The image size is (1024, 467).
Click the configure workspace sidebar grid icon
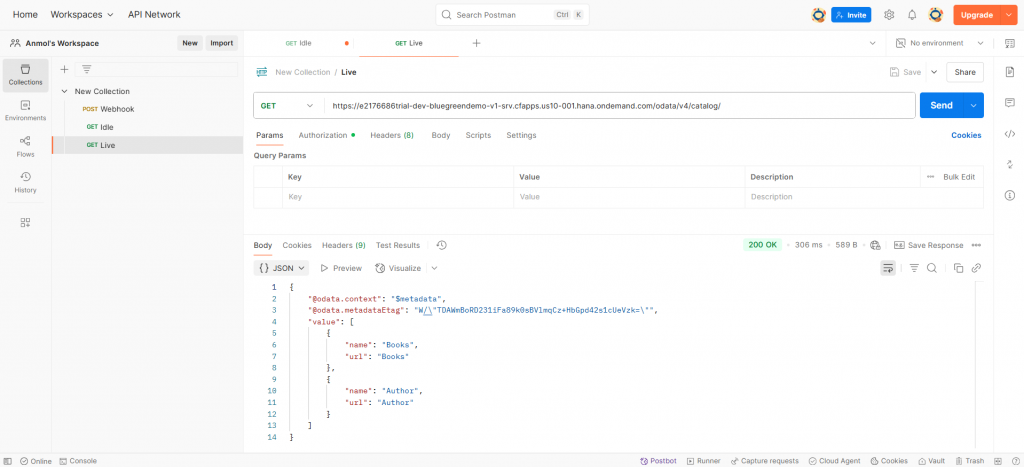tap(25, 223)
